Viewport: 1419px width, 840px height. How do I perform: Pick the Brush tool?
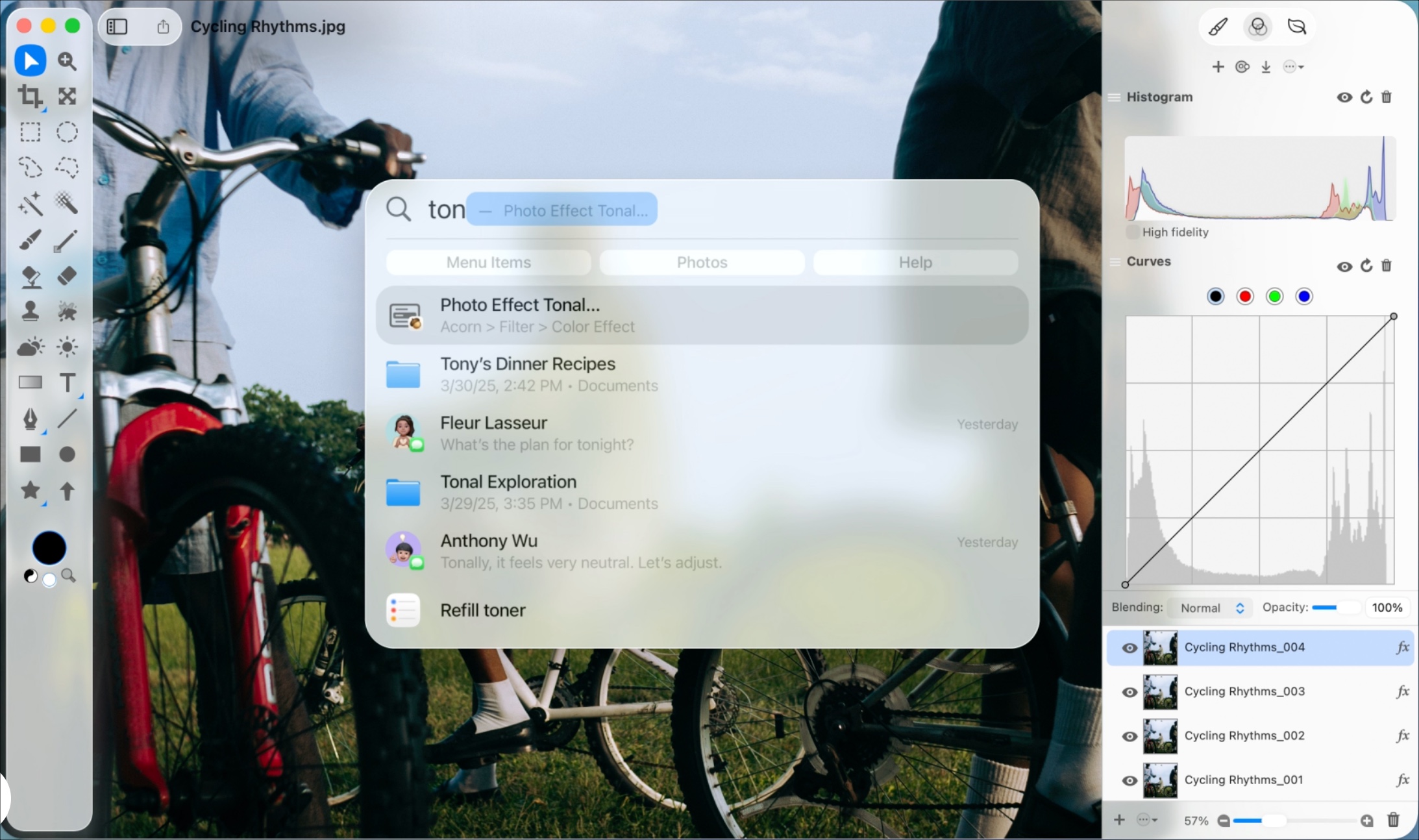click(x=31, y=240)
